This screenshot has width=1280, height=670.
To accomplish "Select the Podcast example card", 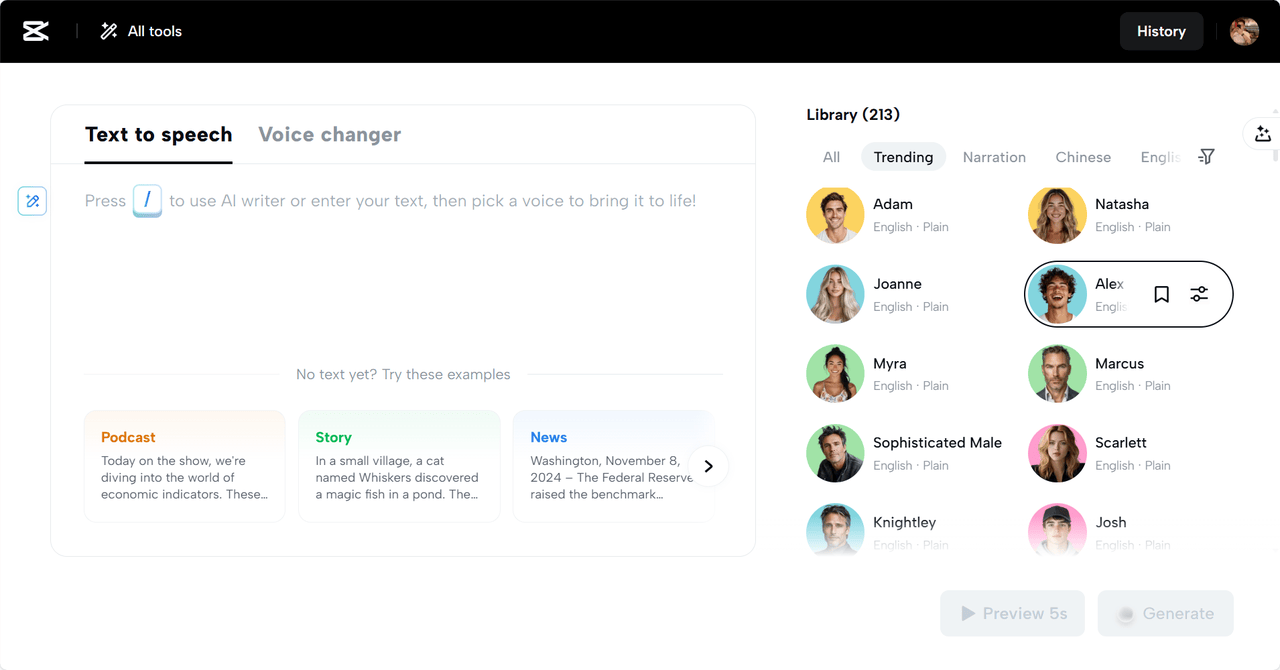I will [185, 466].
